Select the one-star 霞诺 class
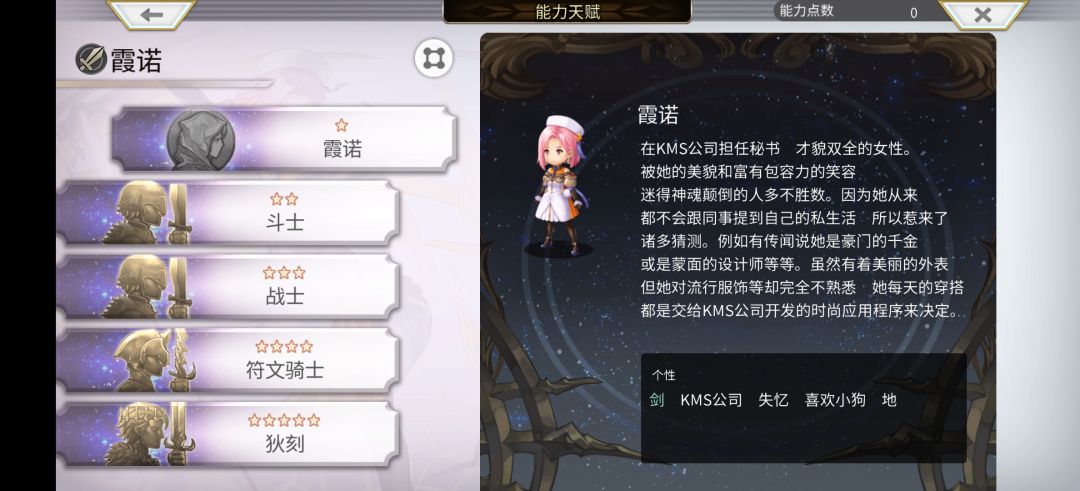 point(284,140)
